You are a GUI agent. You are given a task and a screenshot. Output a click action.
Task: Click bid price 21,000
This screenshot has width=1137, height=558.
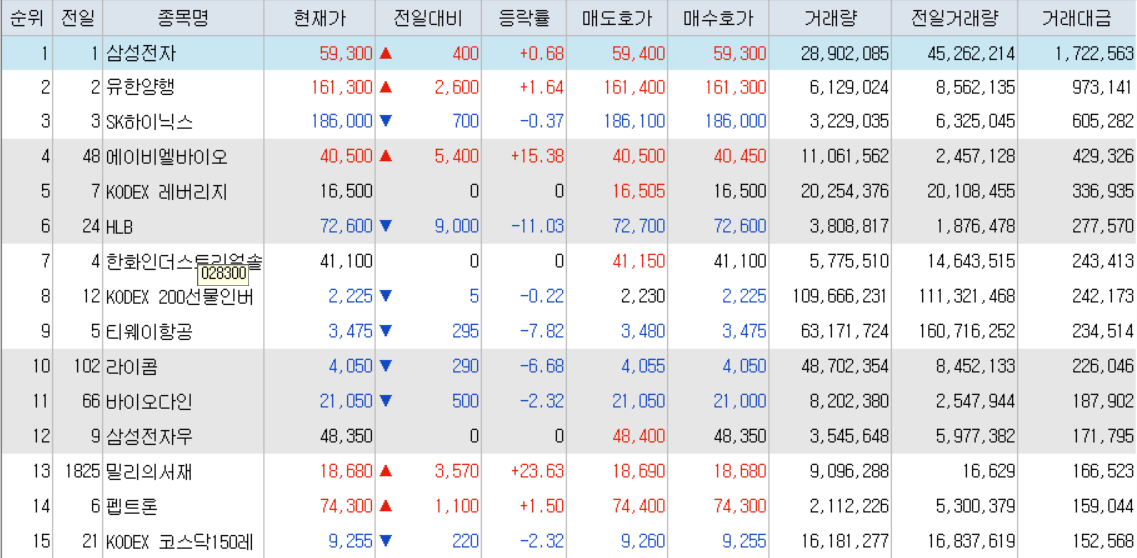click(x=739, y=401)
